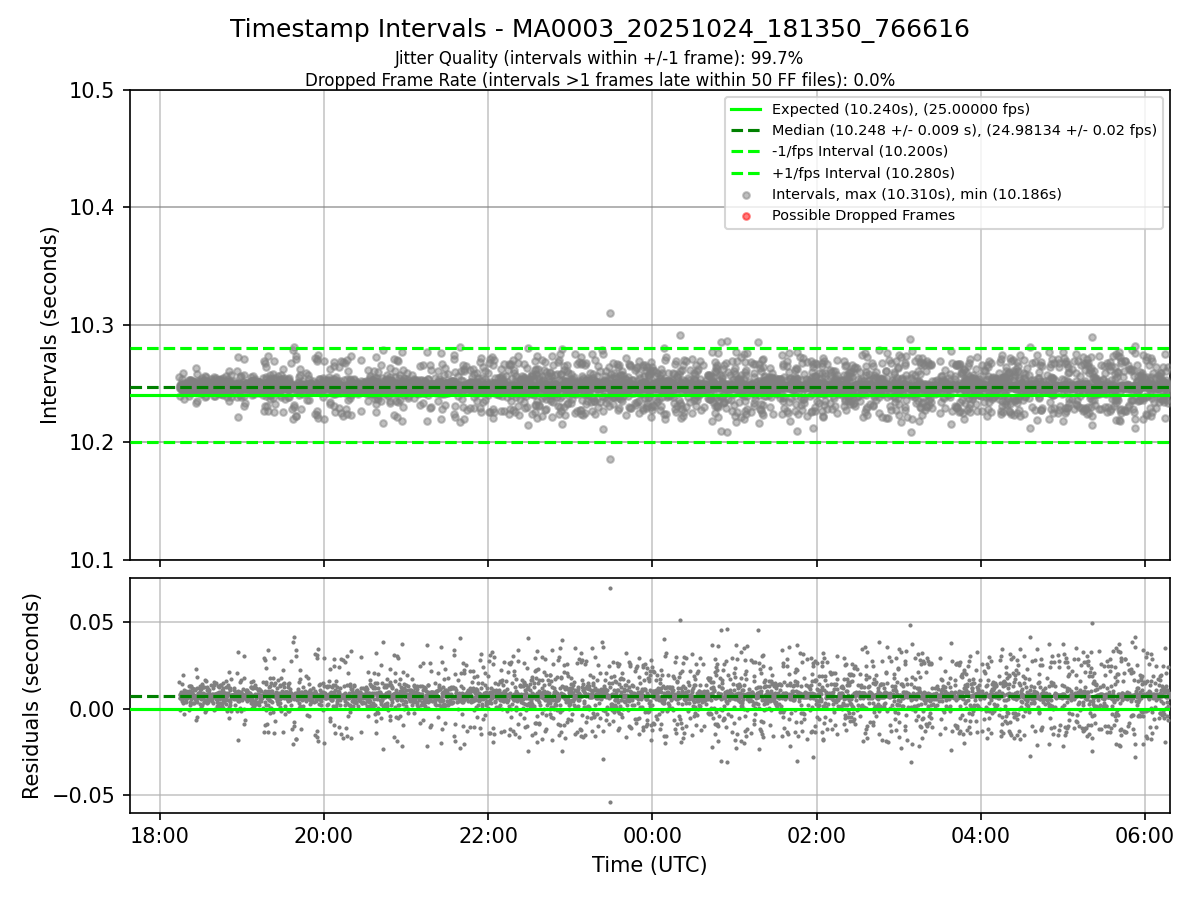1200x900 pixels.
Task: Click the 'Dropped Frame Rate' 0.0% subtitle line
Action: pyautogui.click(x=599, y=80)
